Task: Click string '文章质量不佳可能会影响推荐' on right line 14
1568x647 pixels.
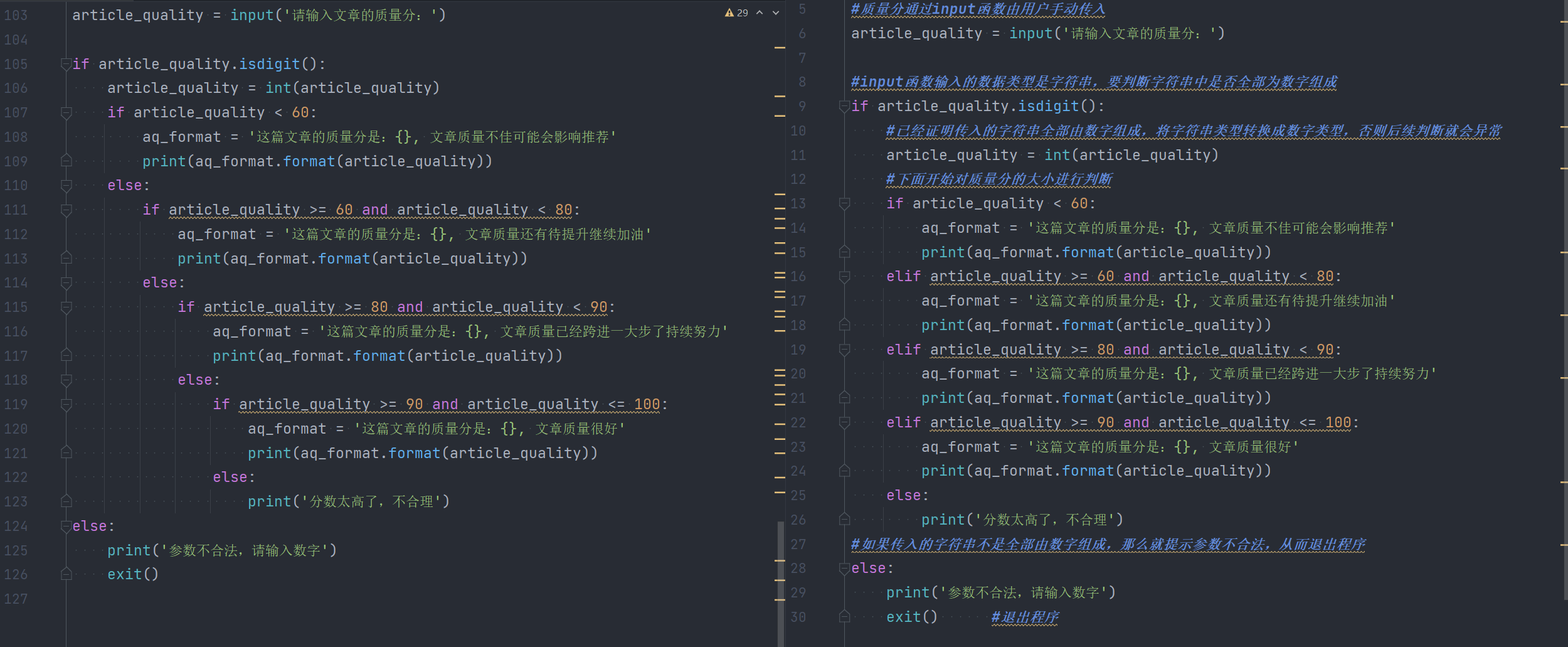Action: click(1298, 228)
